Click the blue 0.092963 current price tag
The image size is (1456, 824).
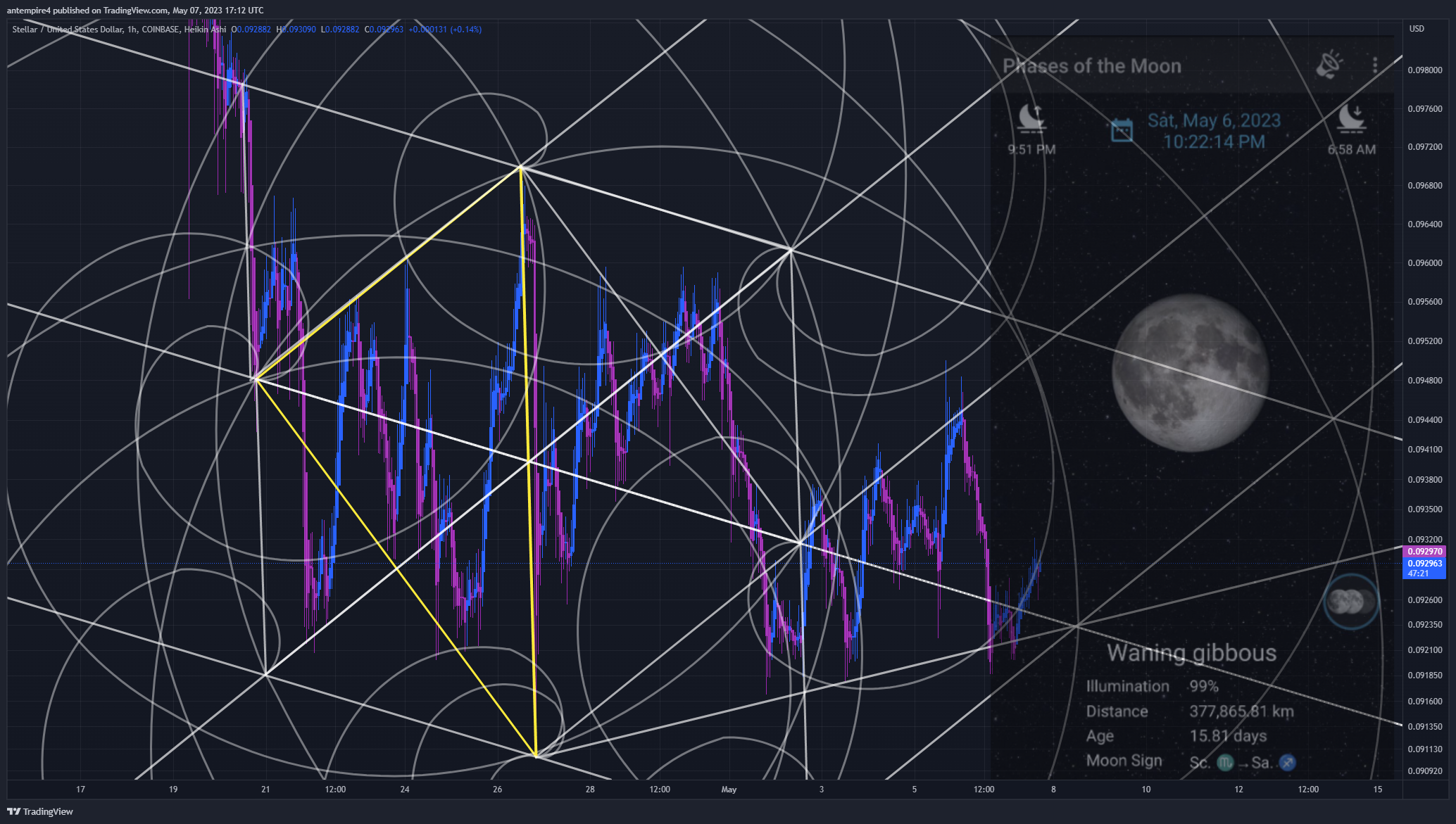tap(1424, 564)
